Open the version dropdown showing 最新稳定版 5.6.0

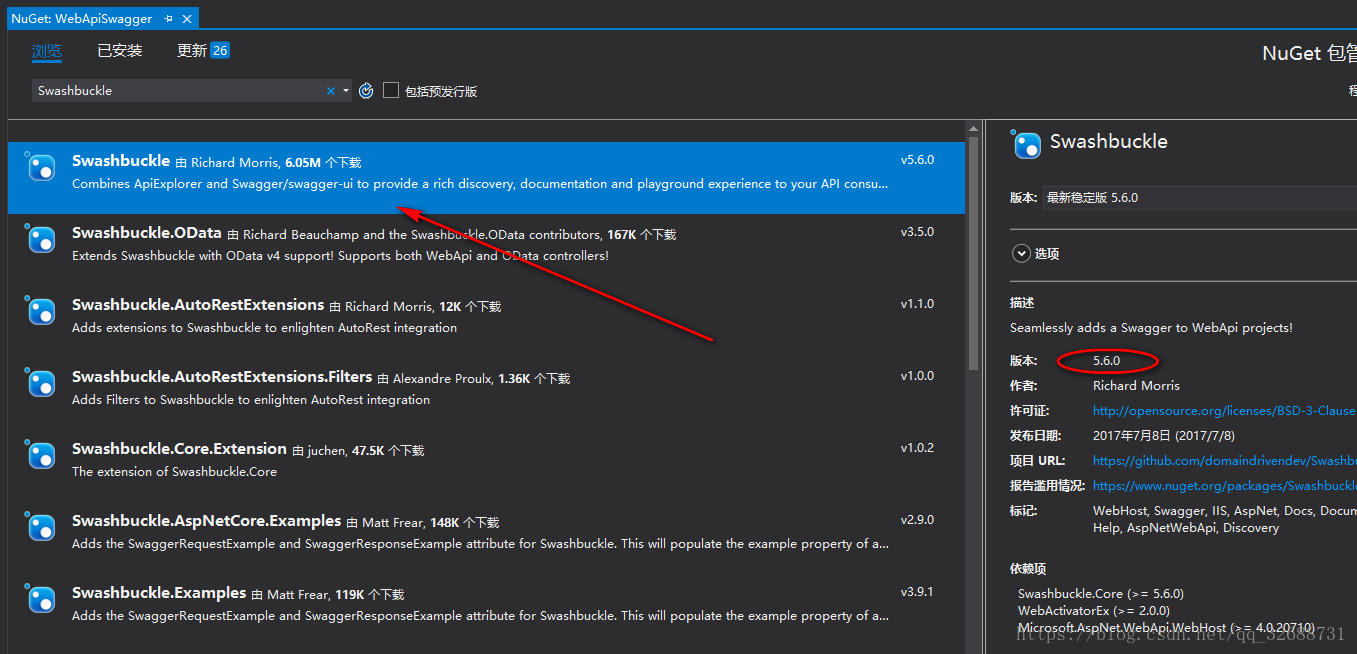[x=1199, y=198]
